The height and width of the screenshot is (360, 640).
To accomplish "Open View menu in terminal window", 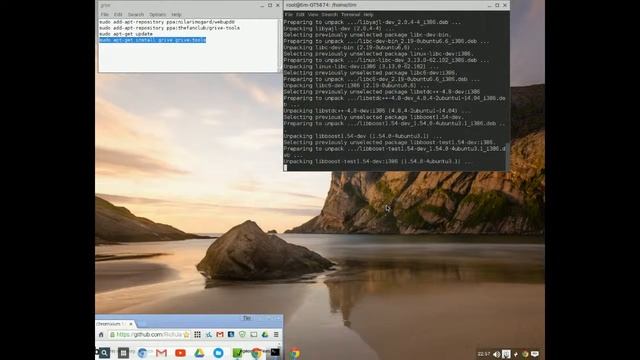I will point(313,14).
